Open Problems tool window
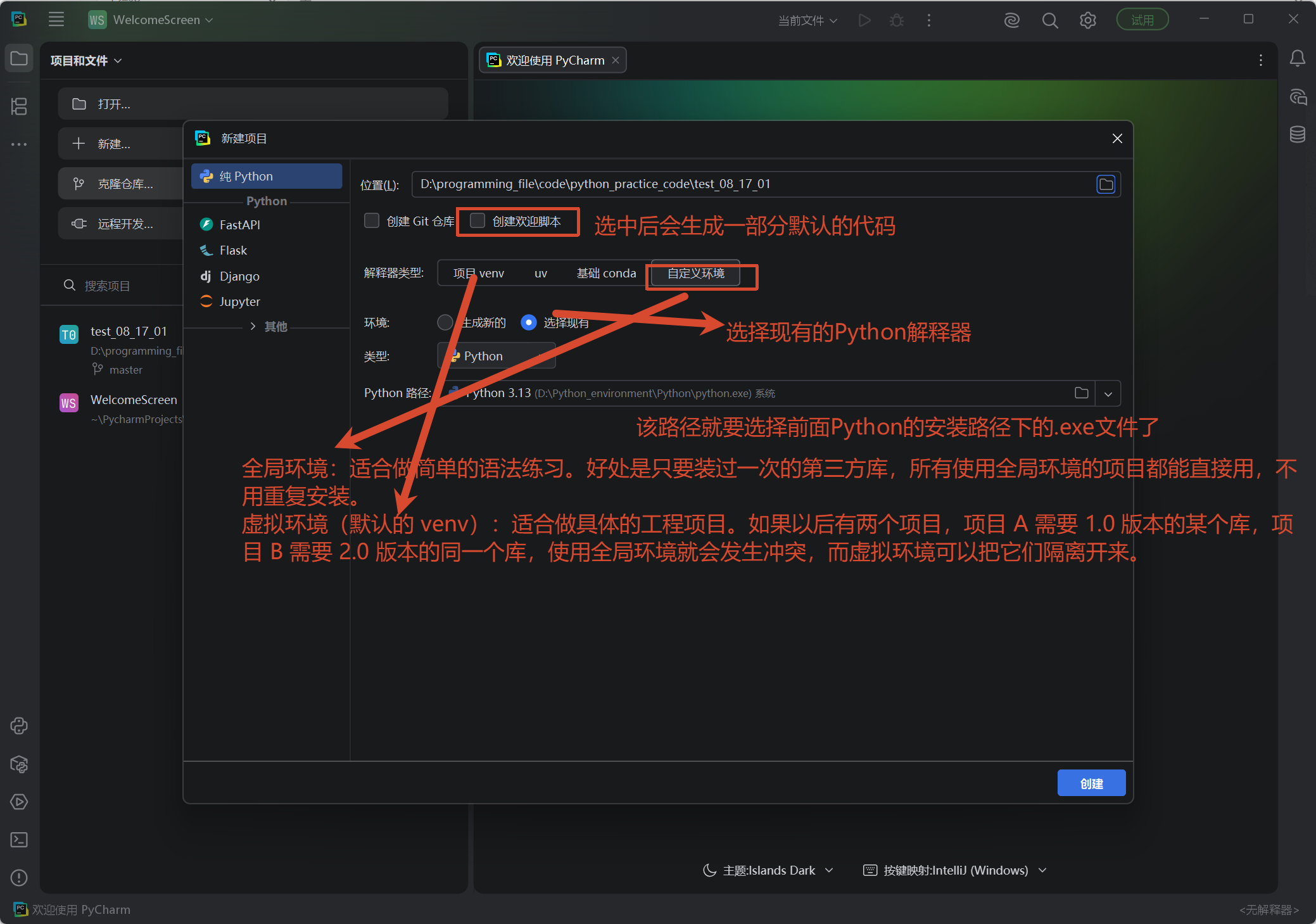 [x=19, y=878]
